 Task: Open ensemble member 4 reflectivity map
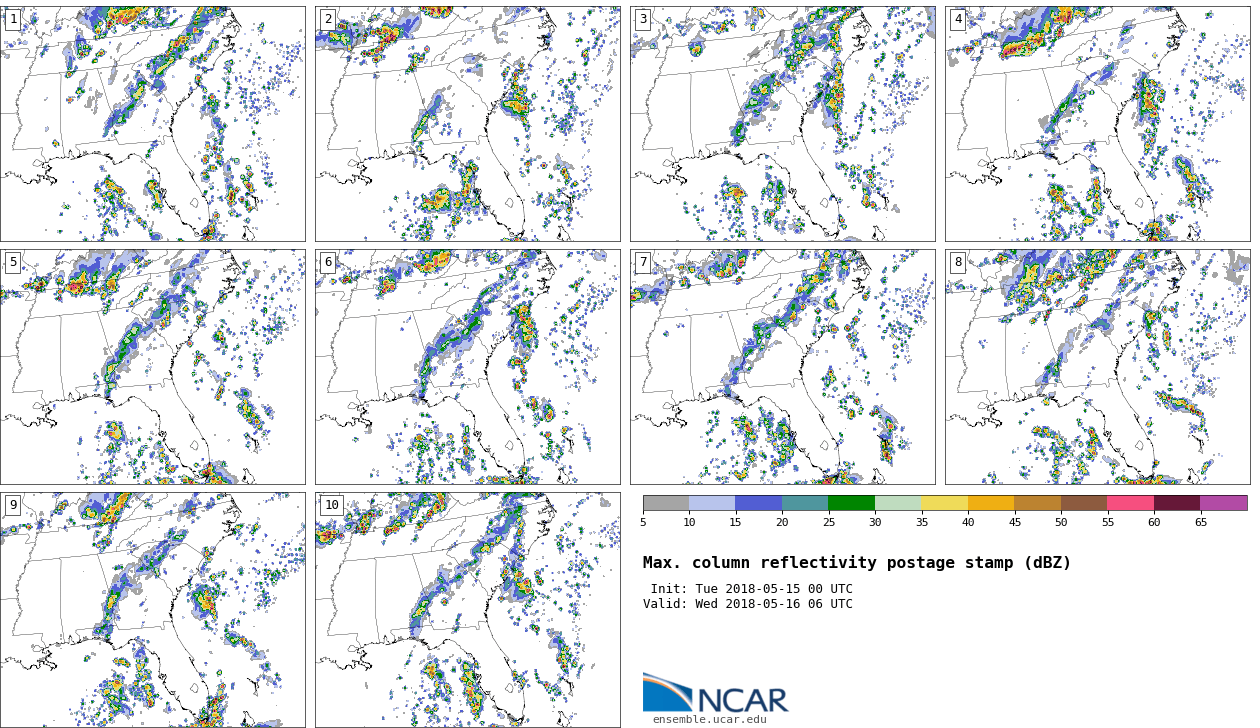click(1097, 123)
